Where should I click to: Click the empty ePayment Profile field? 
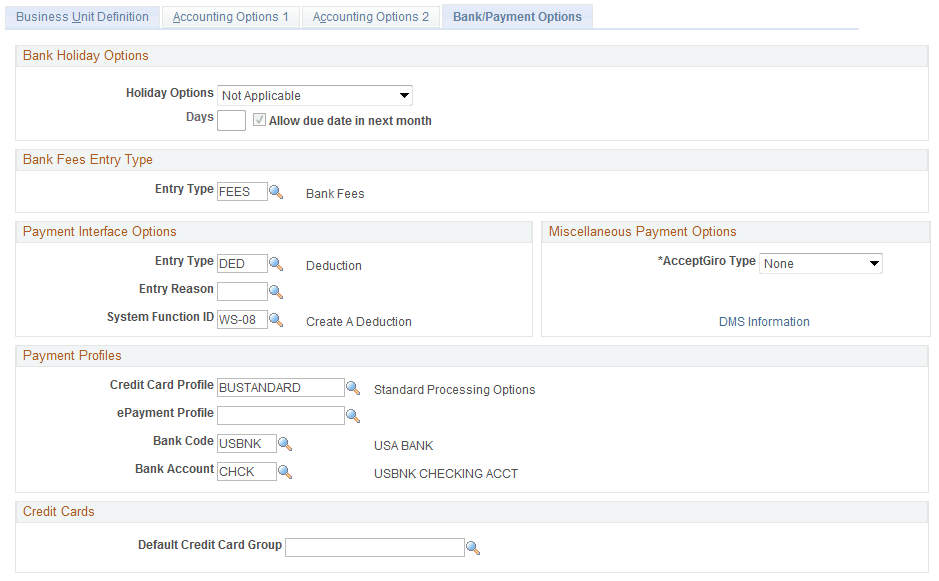[x=280, y=415]
